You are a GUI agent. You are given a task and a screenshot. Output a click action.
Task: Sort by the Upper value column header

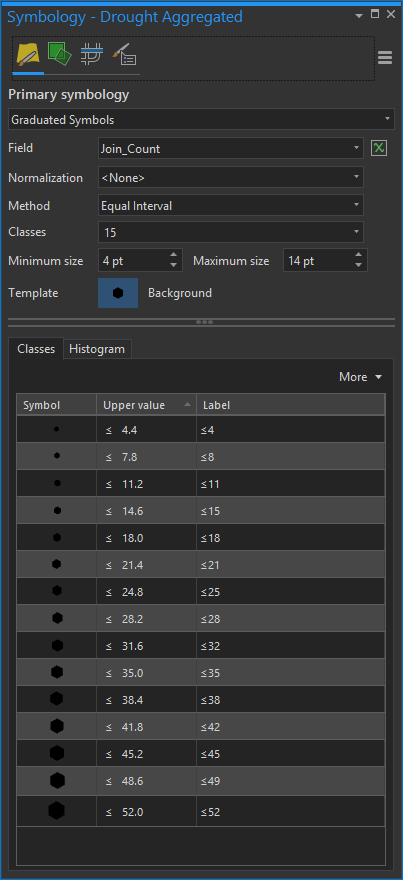(x=146, y=405)
